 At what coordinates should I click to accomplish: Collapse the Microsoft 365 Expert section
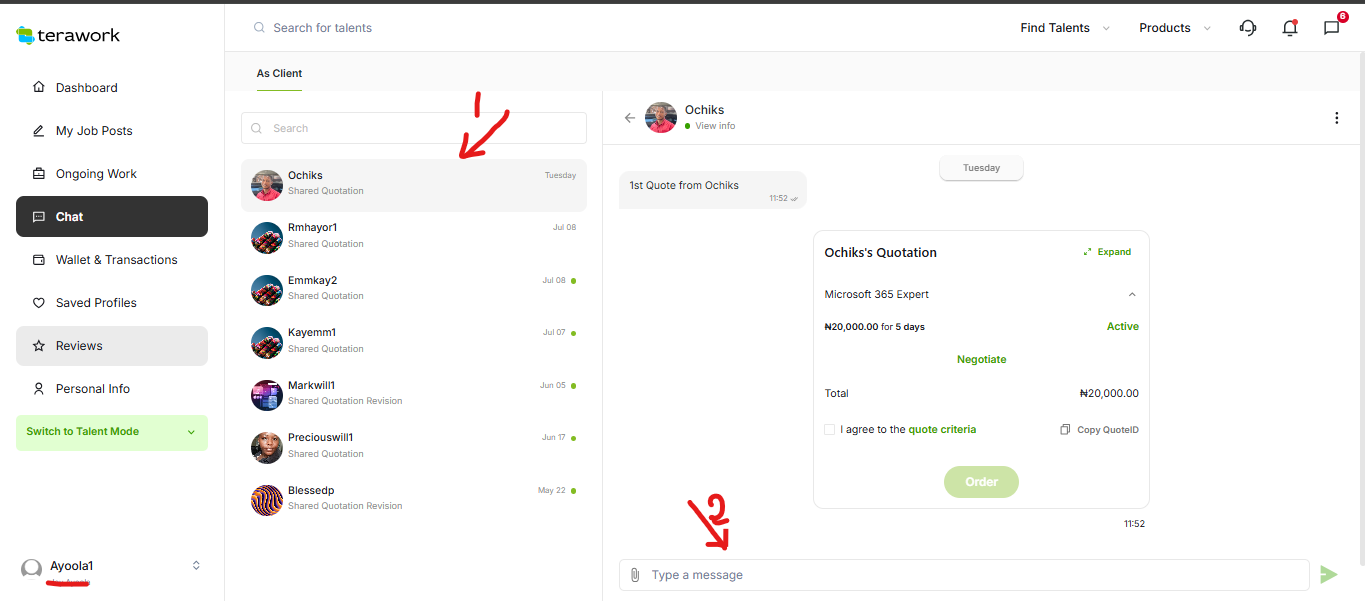pyautogui.click(x=1132, y=295)
